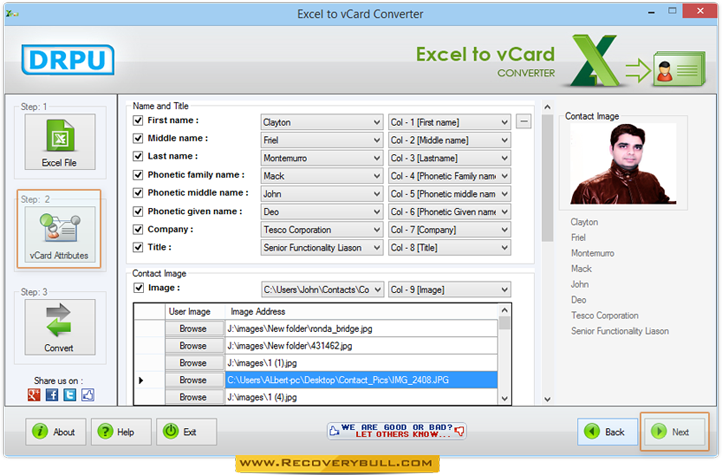Uncheck the First name checkbox
The height and width of the screenshot is (475, 722).
click(x=138, y=121)
